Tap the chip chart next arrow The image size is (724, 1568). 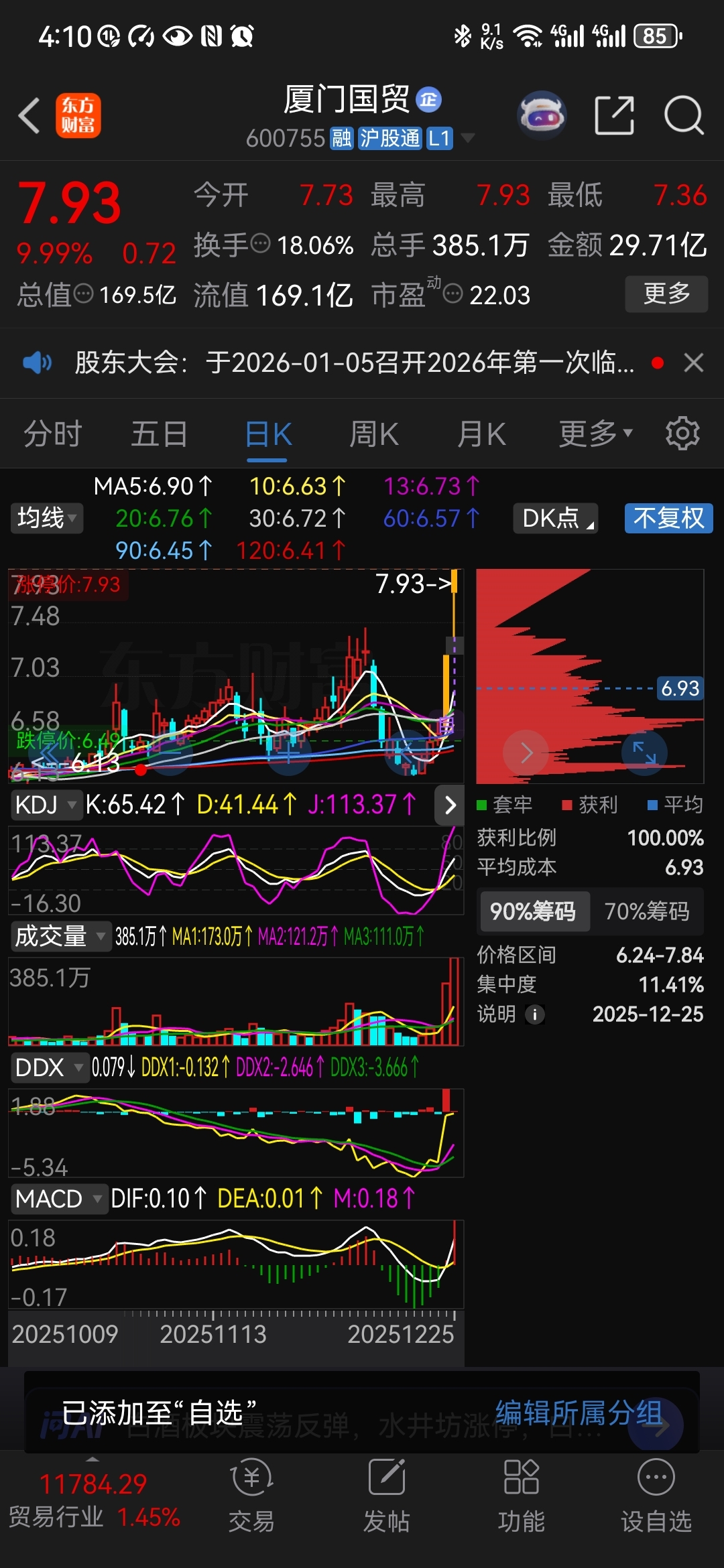[x=526, y=753]
